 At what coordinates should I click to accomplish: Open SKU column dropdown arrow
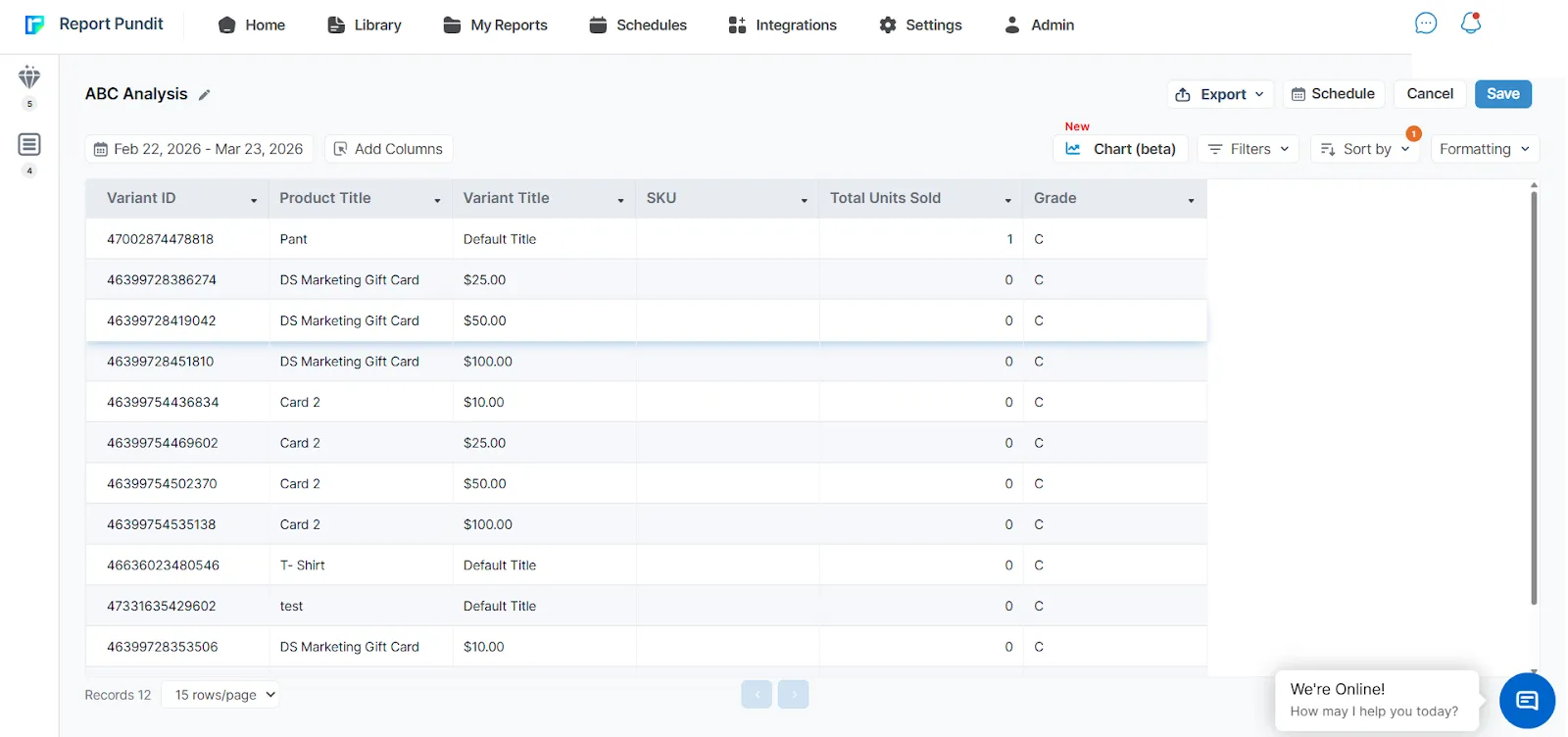coord(804,200)
